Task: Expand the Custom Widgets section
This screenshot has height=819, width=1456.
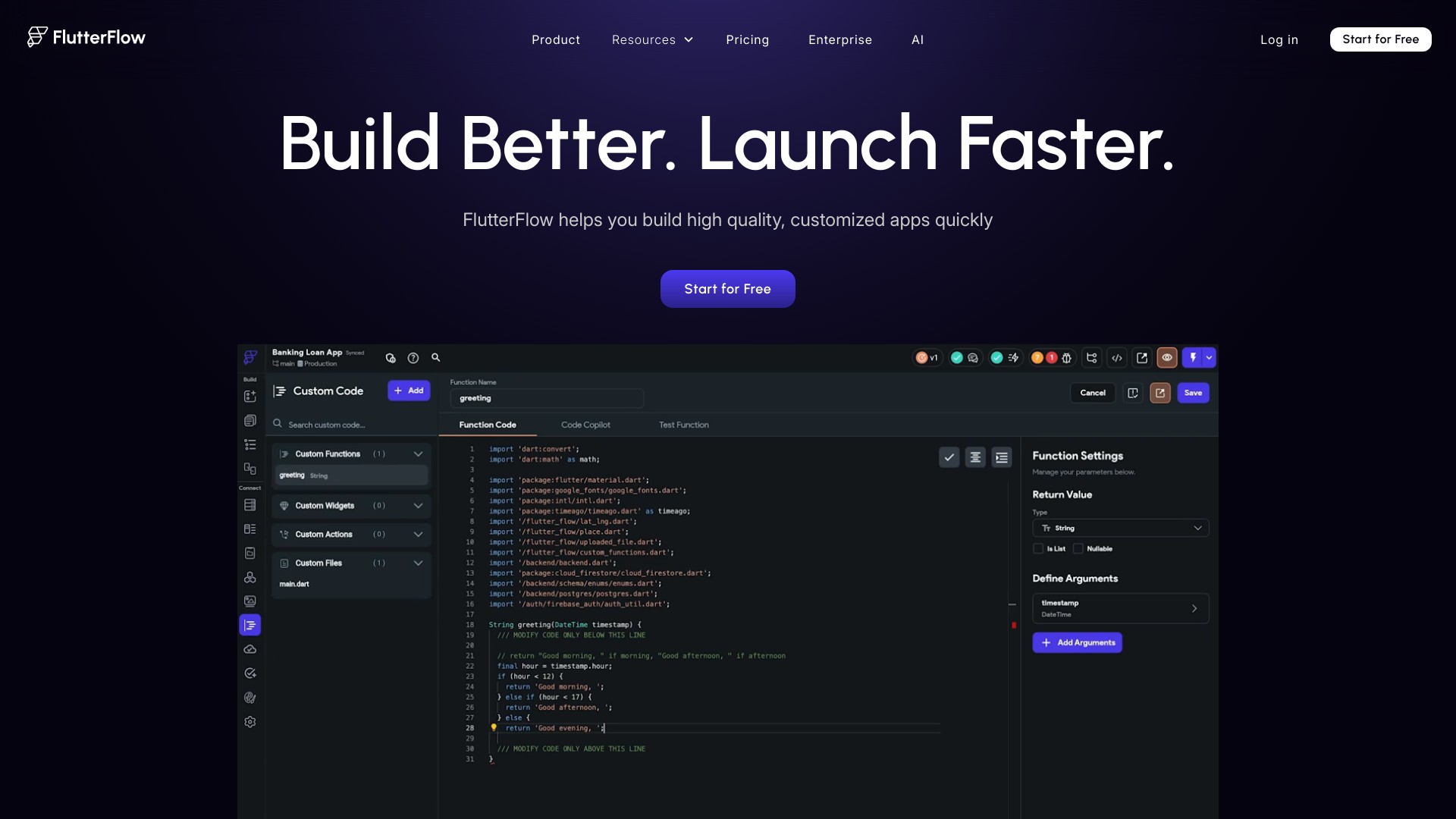Action: click(418, 506)
